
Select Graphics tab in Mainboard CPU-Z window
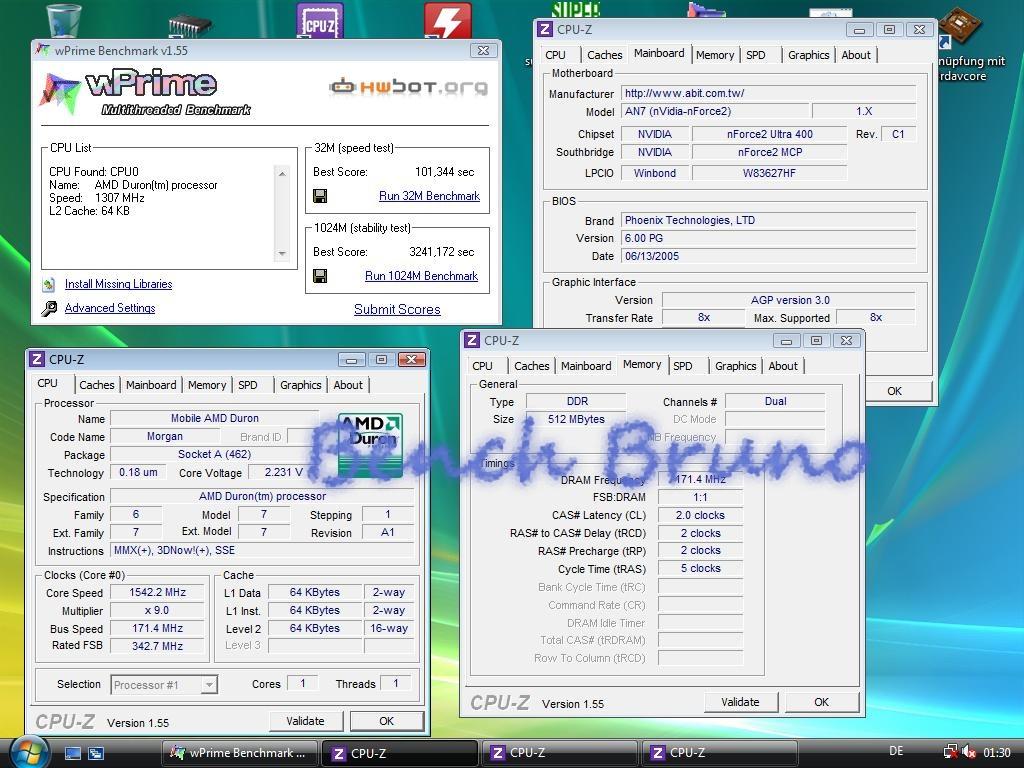coord(808,55)
